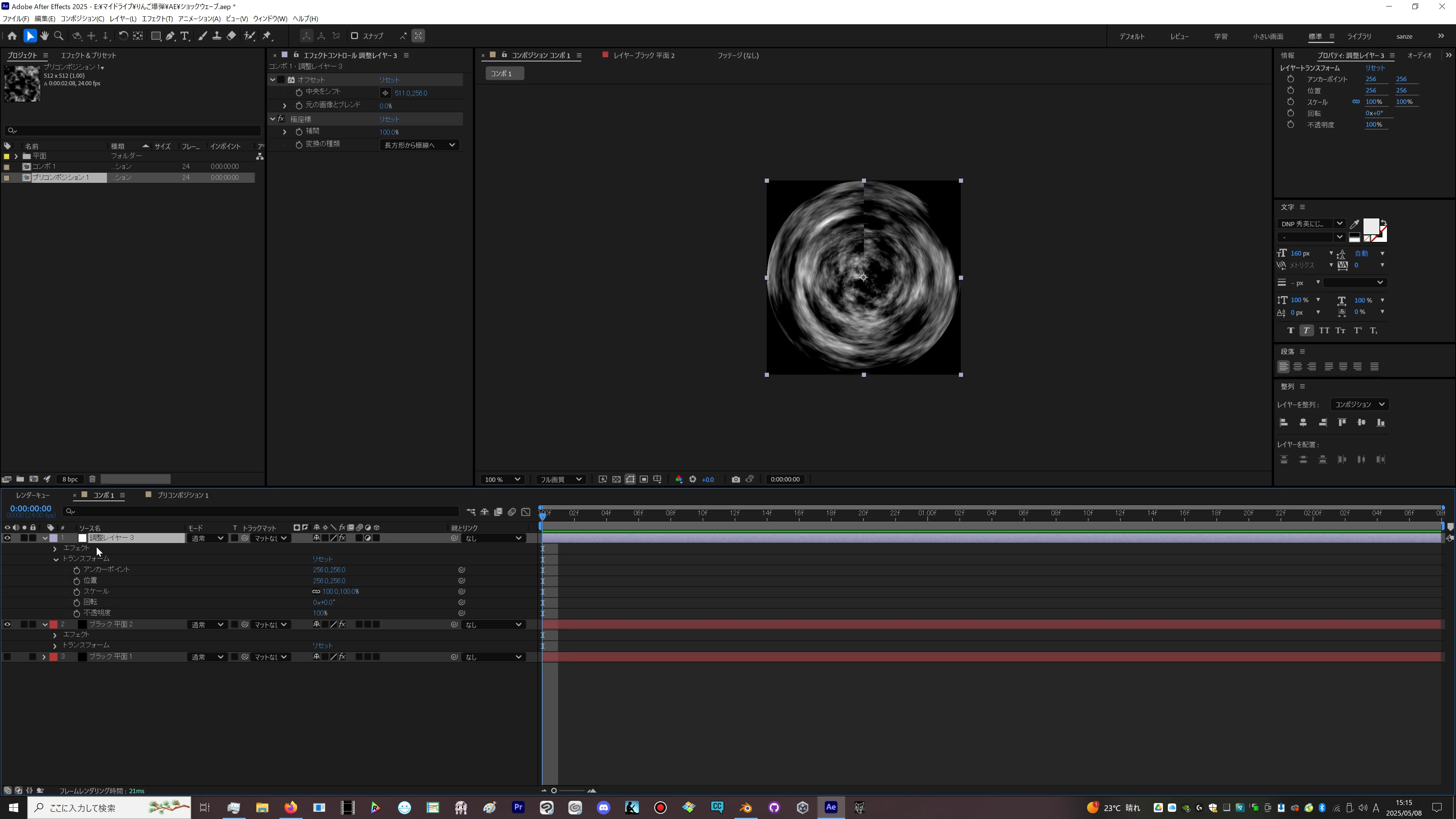This screenshot has height=819, width=1456.
Task: Switch to プリコンポジション 1 timeline tab
Action: 182,495
